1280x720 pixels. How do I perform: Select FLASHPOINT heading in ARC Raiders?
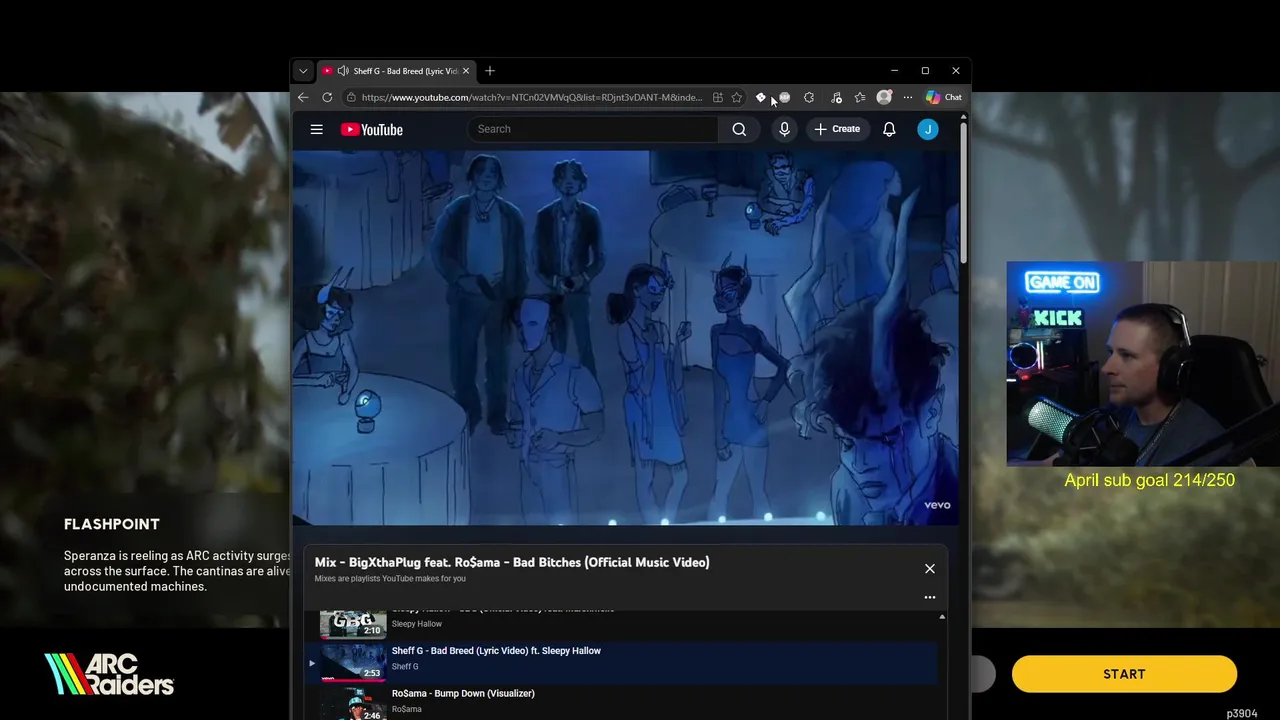(x=112, y=524)
